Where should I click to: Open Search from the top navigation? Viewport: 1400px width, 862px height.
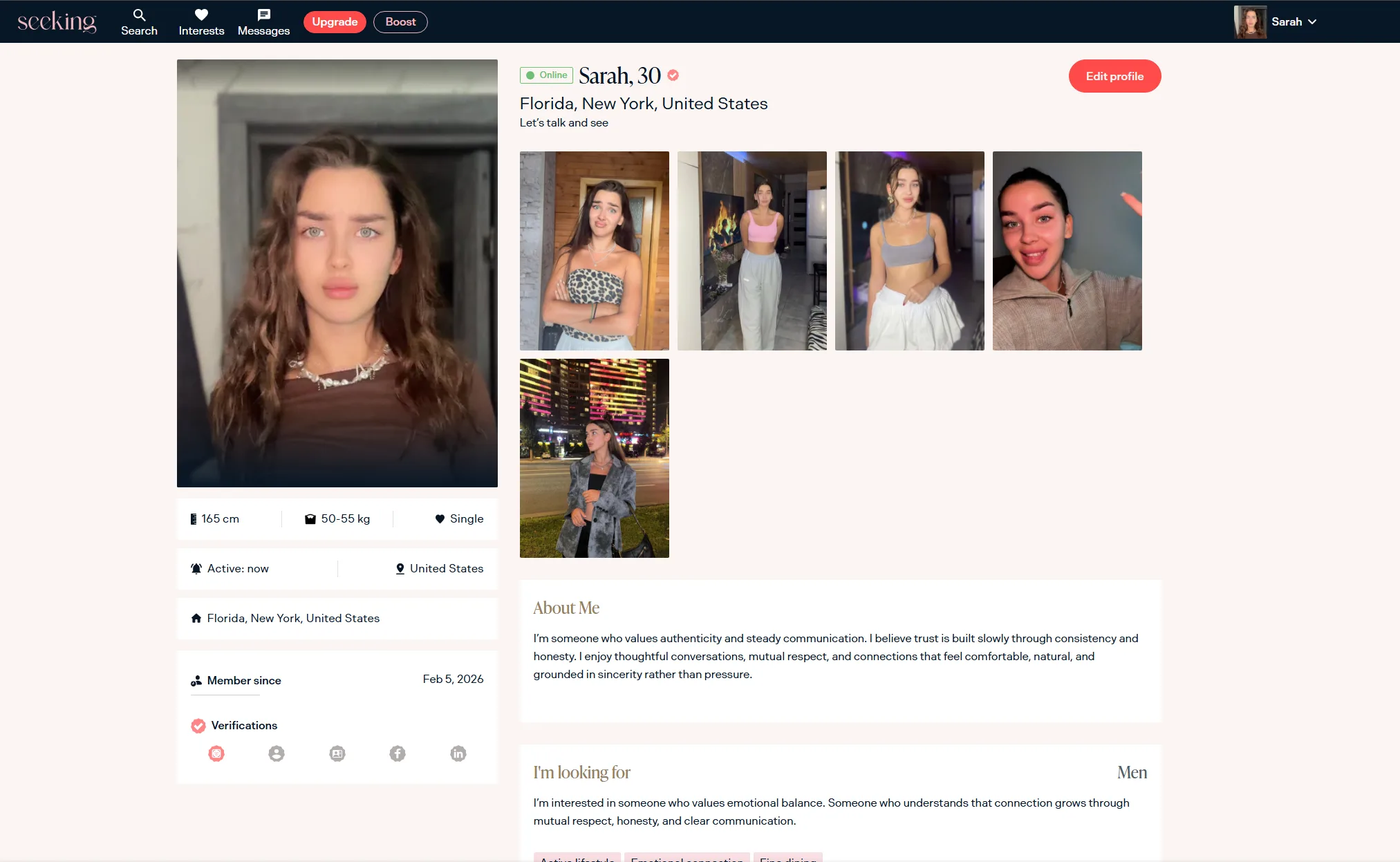pyautogui.click(x=139, y=22)
